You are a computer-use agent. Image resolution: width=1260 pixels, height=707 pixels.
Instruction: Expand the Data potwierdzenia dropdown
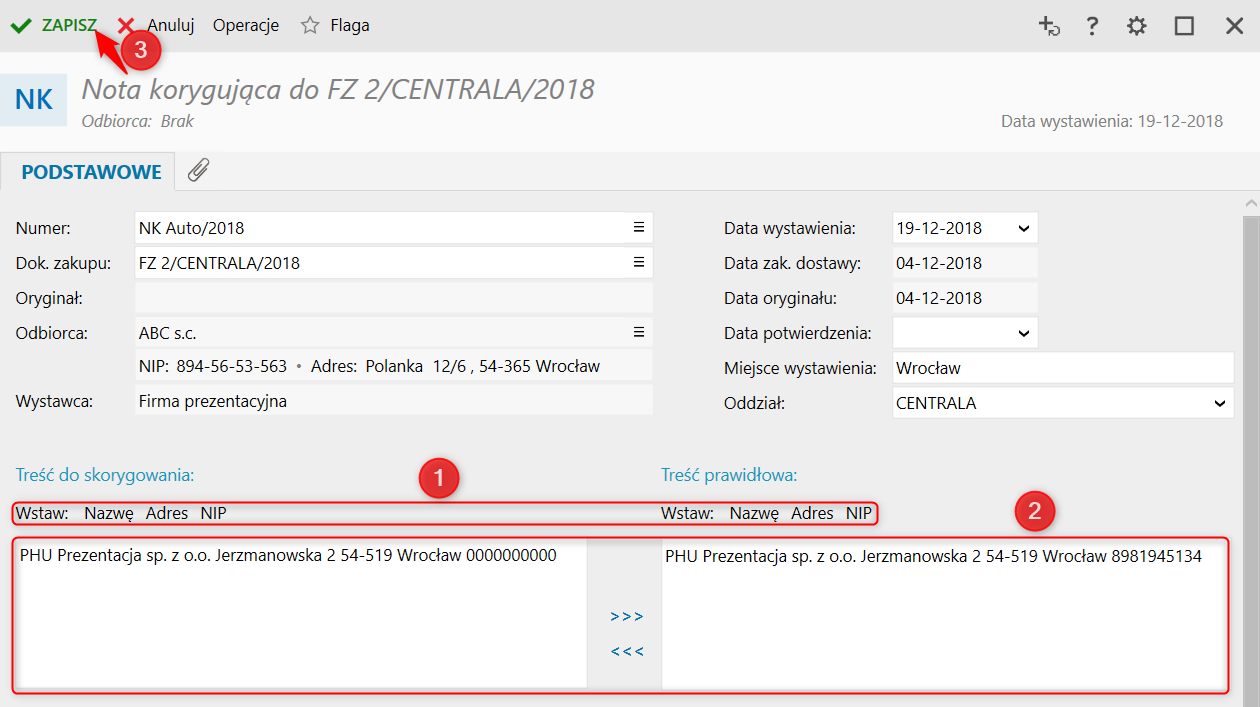1023,333
